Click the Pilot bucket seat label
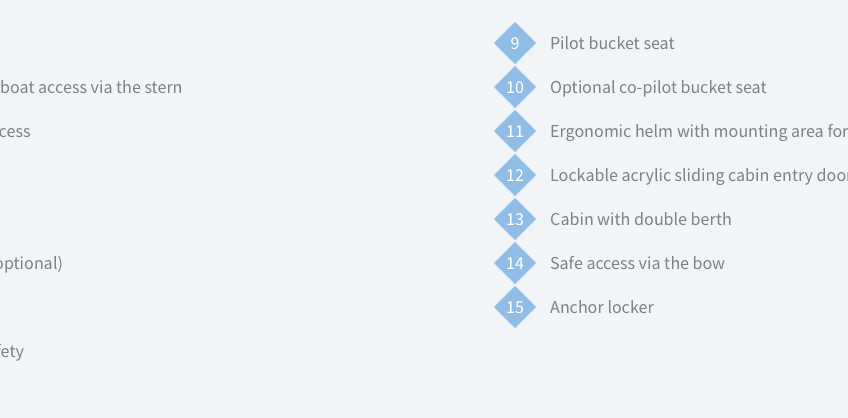848x418 pixels. [x=612, y=43]
